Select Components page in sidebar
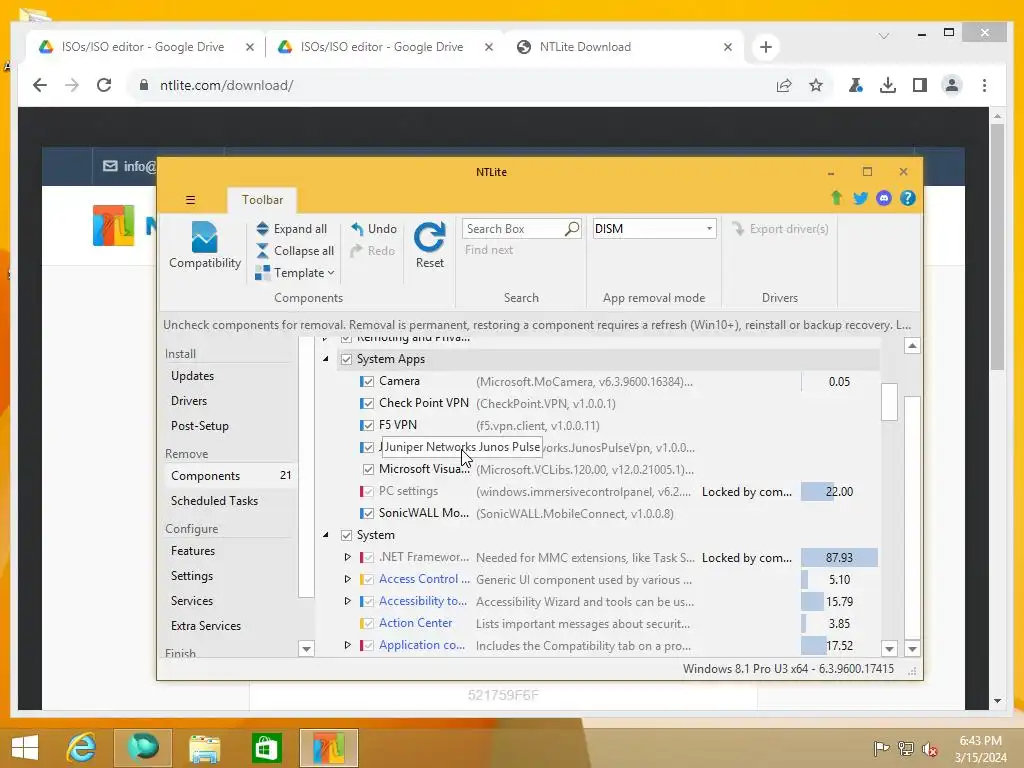The image size is (1024, 768). (x=231, y=476)
